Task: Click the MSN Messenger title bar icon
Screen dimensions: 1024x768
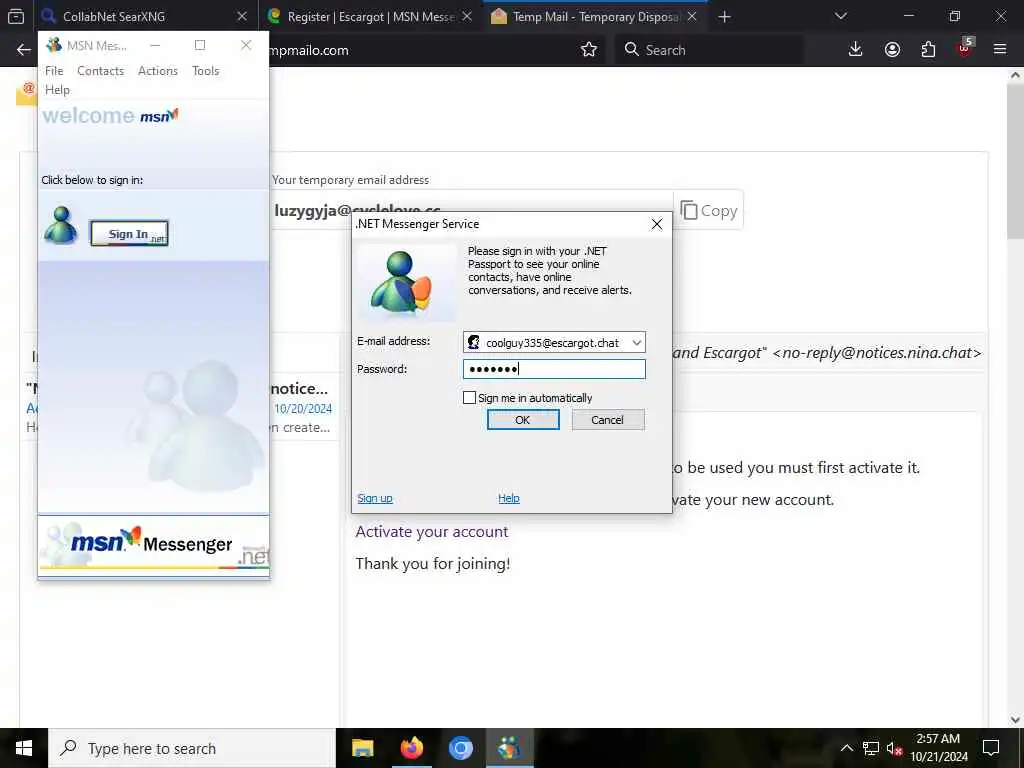Action: point(54,45)
